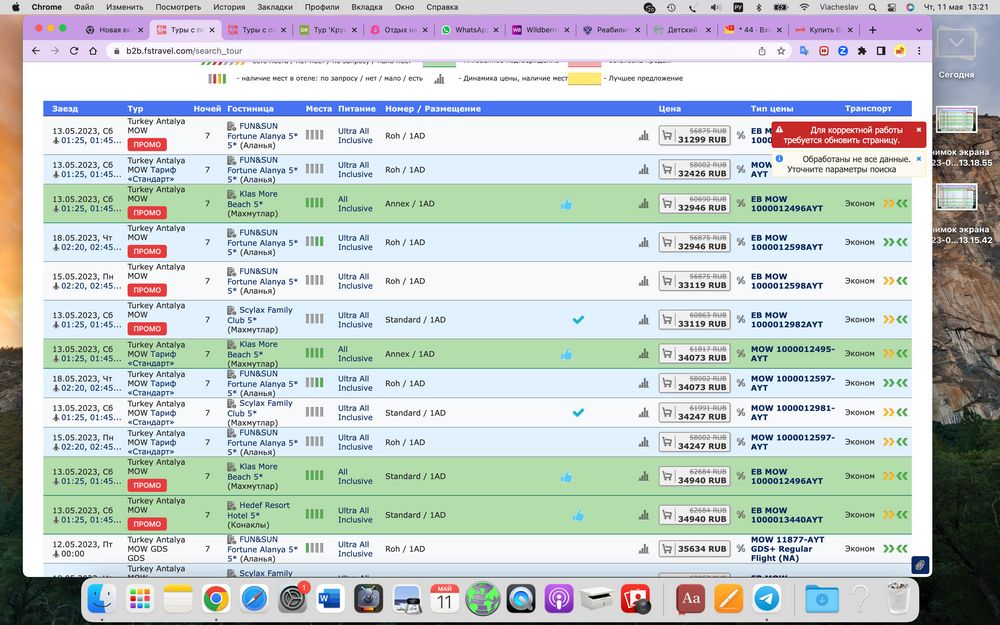Click the seat availability bars in the 32946 RUB Klas More row
The image size is (1000, 625).
click(314, 203)
